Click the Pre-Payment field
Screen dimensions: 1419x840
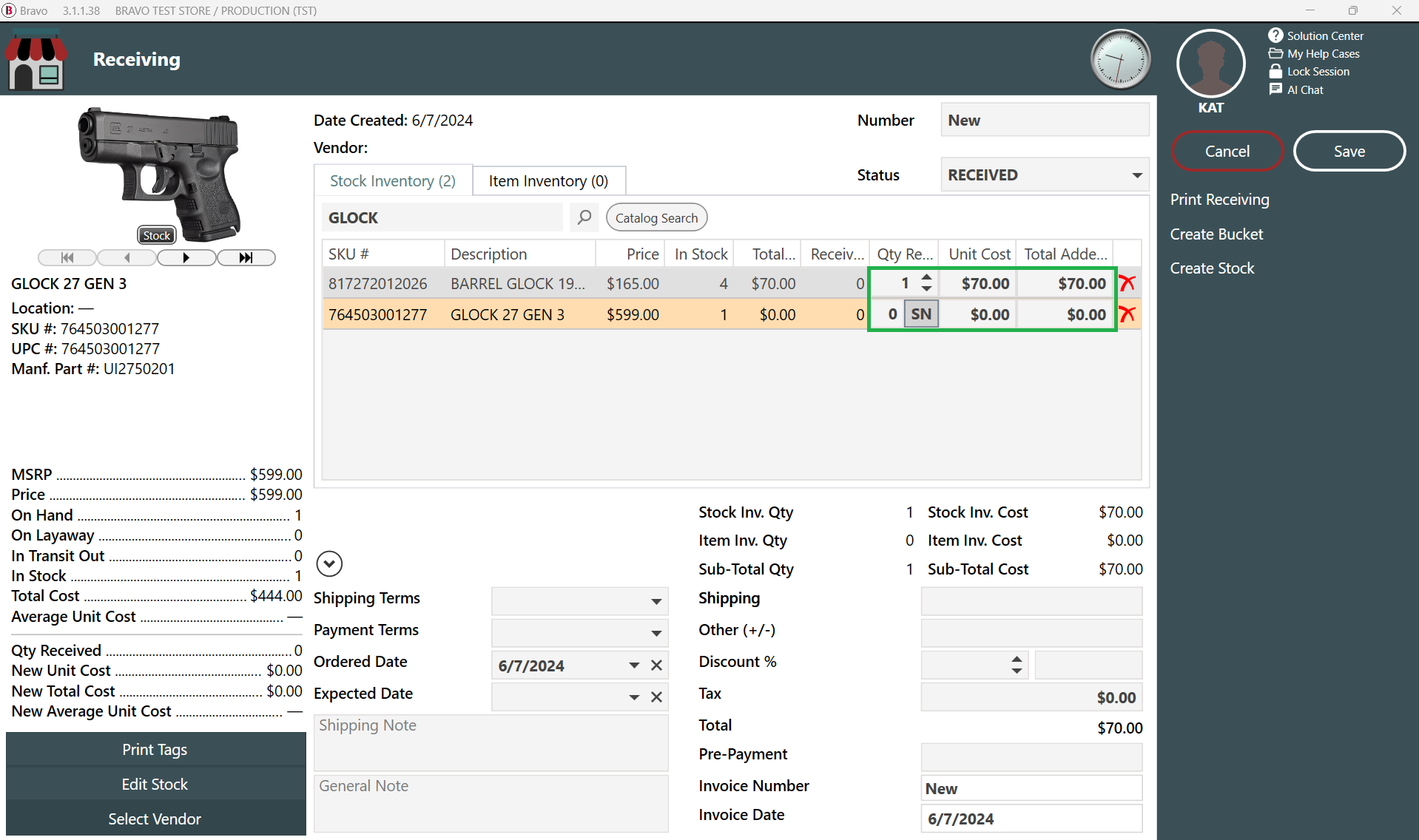(x=1031, y=757)
